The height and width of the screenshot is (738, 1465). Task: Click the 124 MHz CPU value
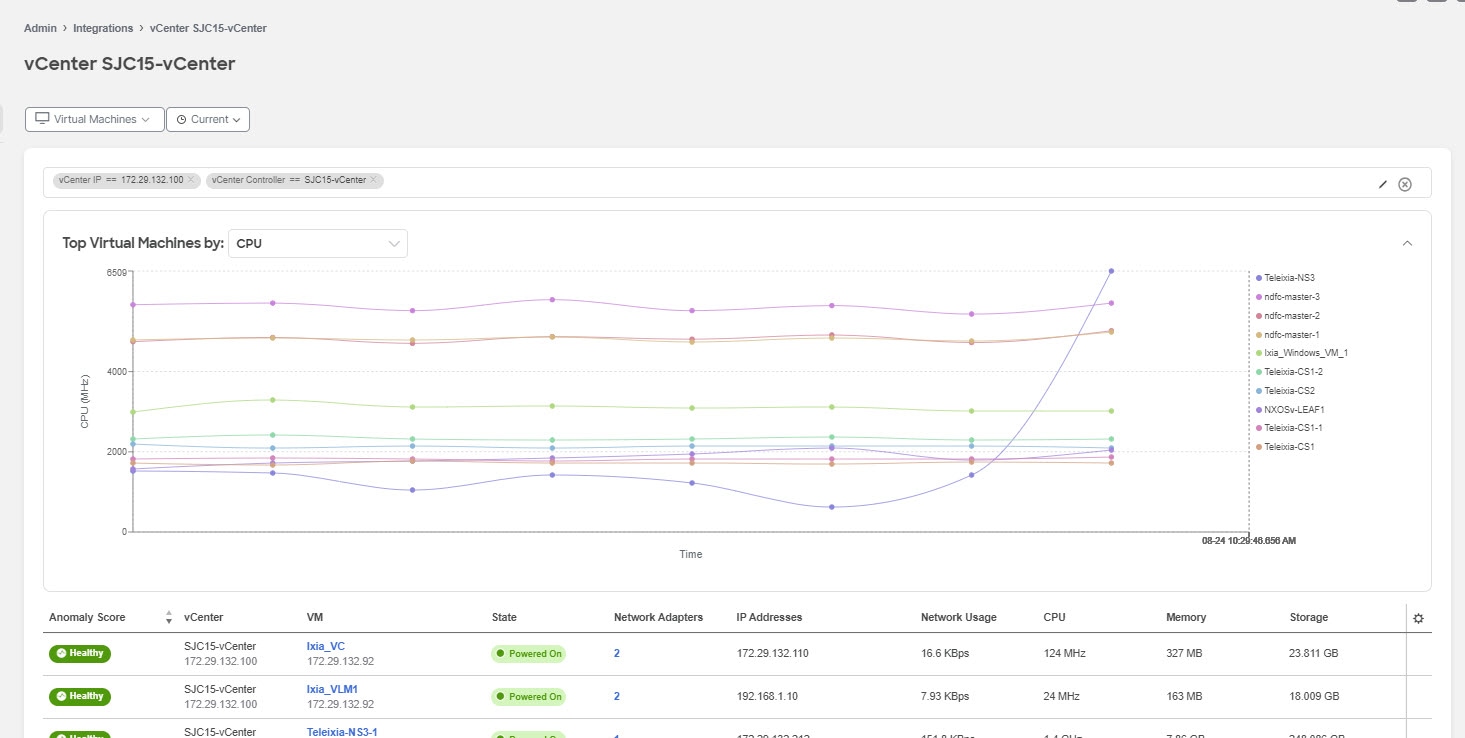pos(1064,653)
